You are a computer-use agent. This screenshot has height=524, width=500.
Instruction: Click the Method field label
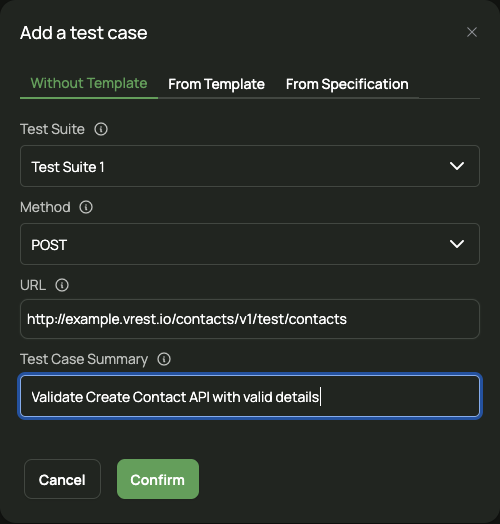tap(45, 207)
